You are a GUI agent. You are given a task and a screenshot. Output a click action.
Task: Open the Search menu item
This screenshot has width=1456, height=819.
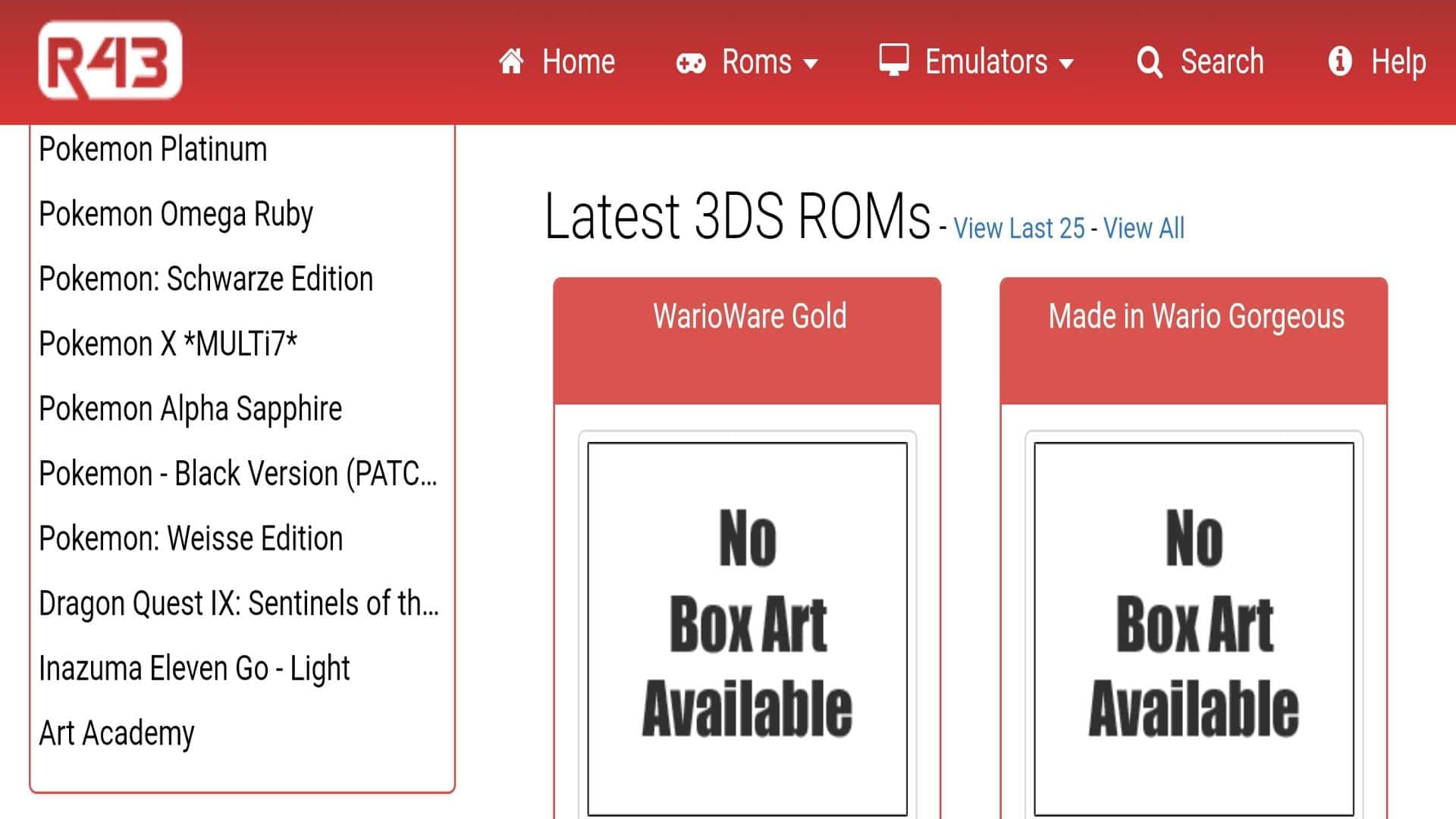1222,61
